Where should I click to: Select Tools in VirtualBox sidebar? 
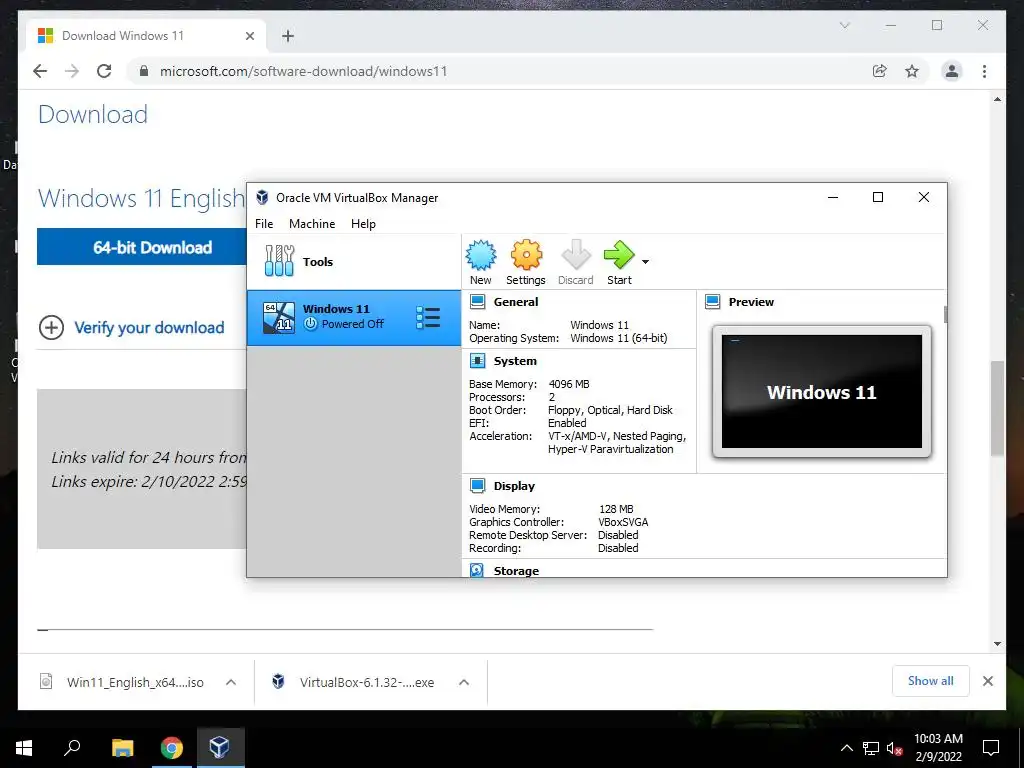(x=353, y=261)
